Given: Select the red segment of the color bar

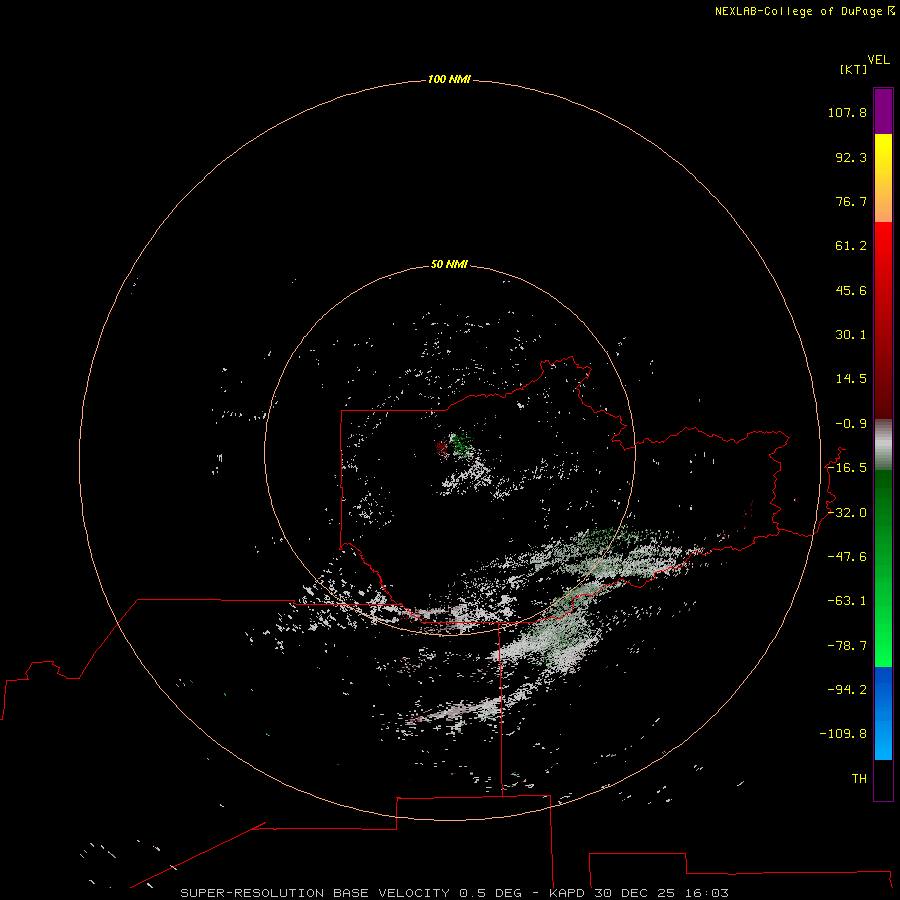Looking at the screenshot, I should point(883,320).
